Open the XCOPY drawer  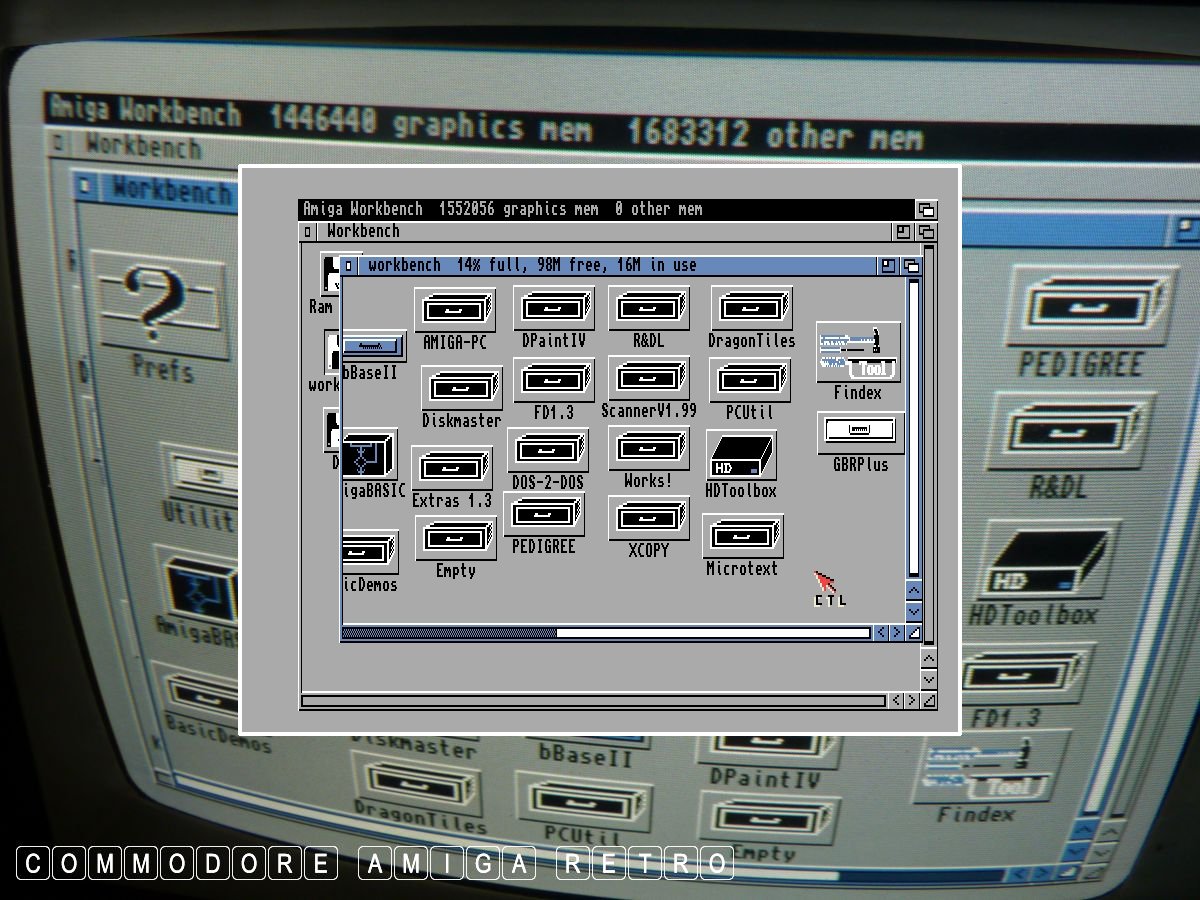pos(648,518)
